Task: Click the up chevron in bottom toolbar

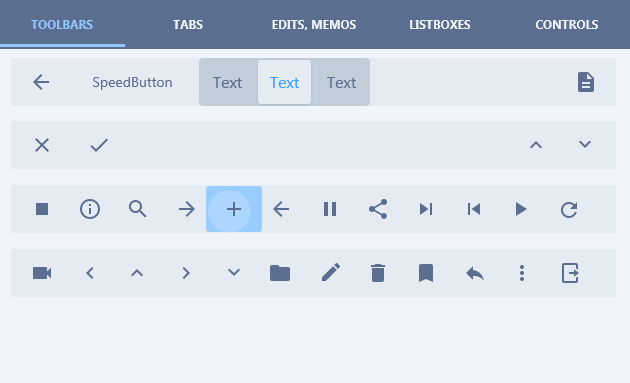Action: [x=137, y=273]
